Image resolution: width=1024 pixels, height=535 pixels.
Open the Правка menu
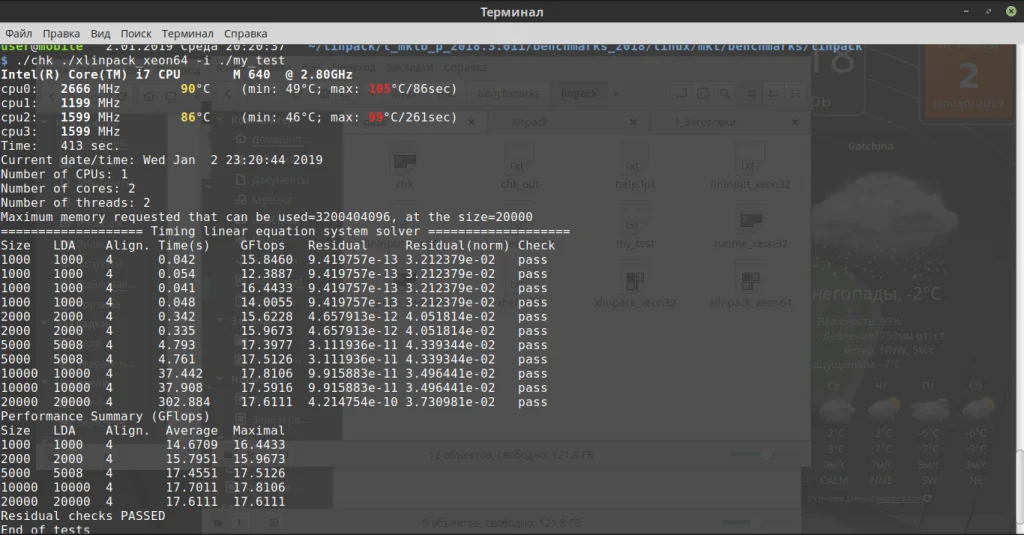click(x=61, y=33)
